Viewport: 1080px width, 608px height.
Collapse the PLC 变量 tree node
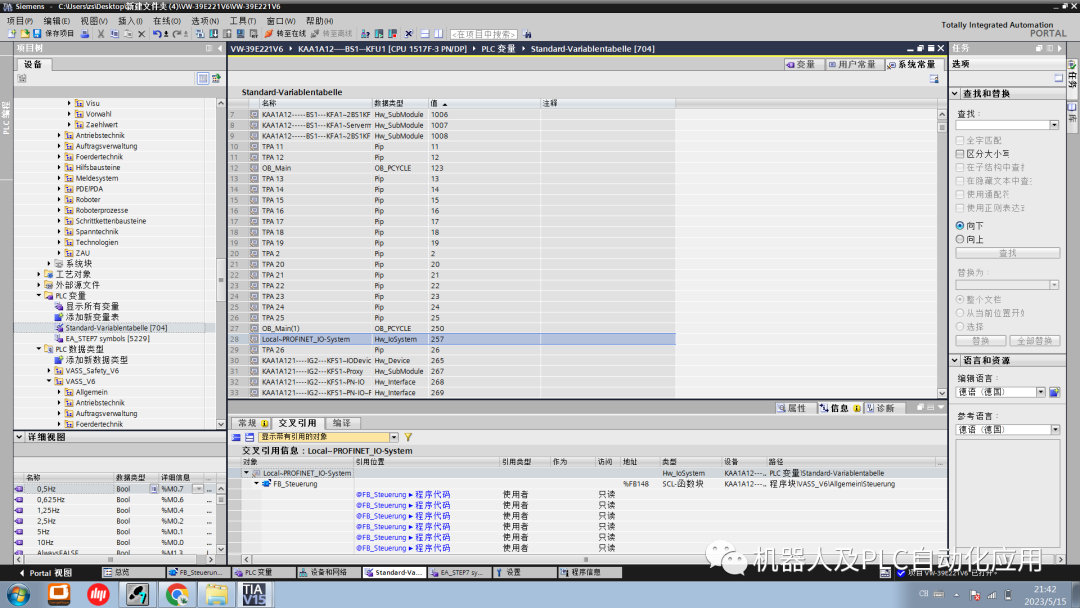pyautogui.click(x=39, y=295)
